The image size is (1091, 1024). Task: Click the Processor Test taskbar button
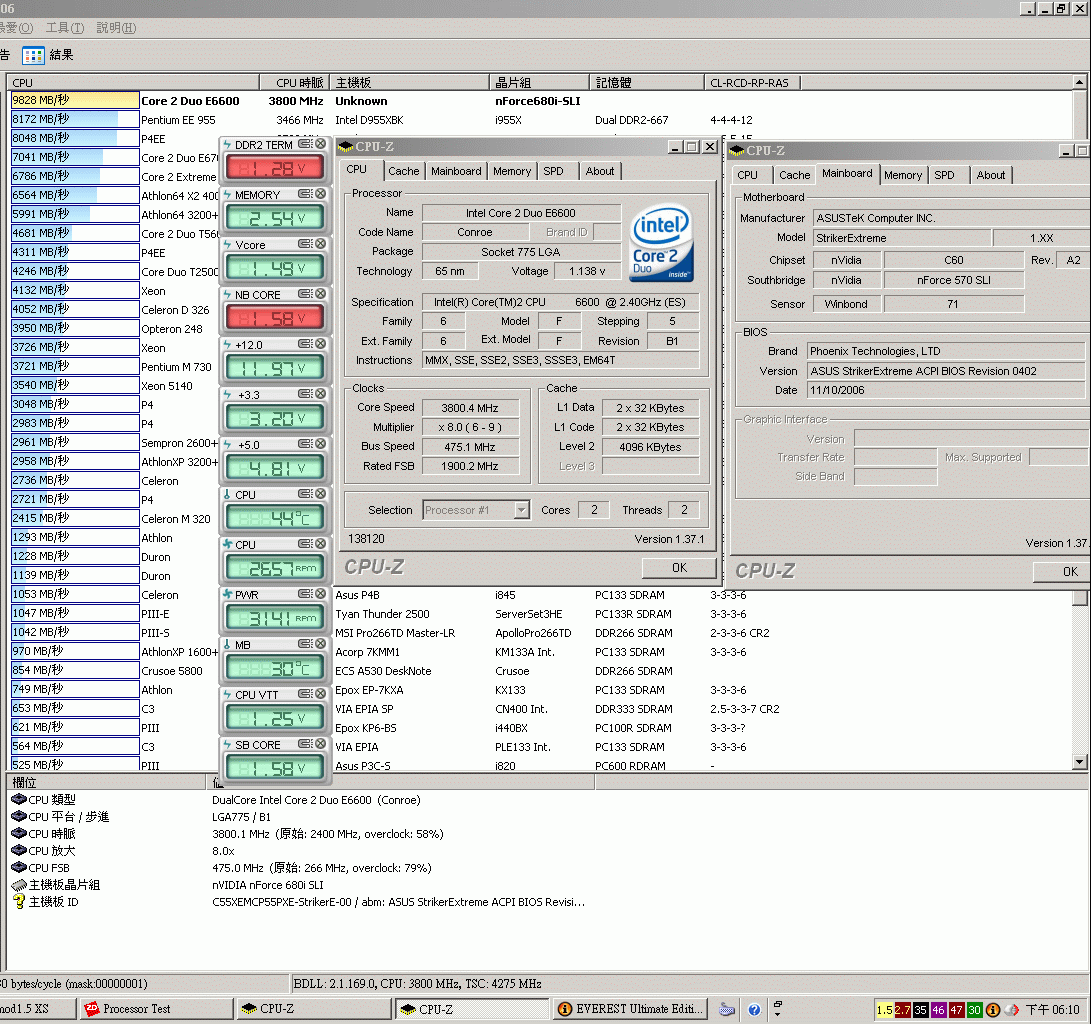157,1009
